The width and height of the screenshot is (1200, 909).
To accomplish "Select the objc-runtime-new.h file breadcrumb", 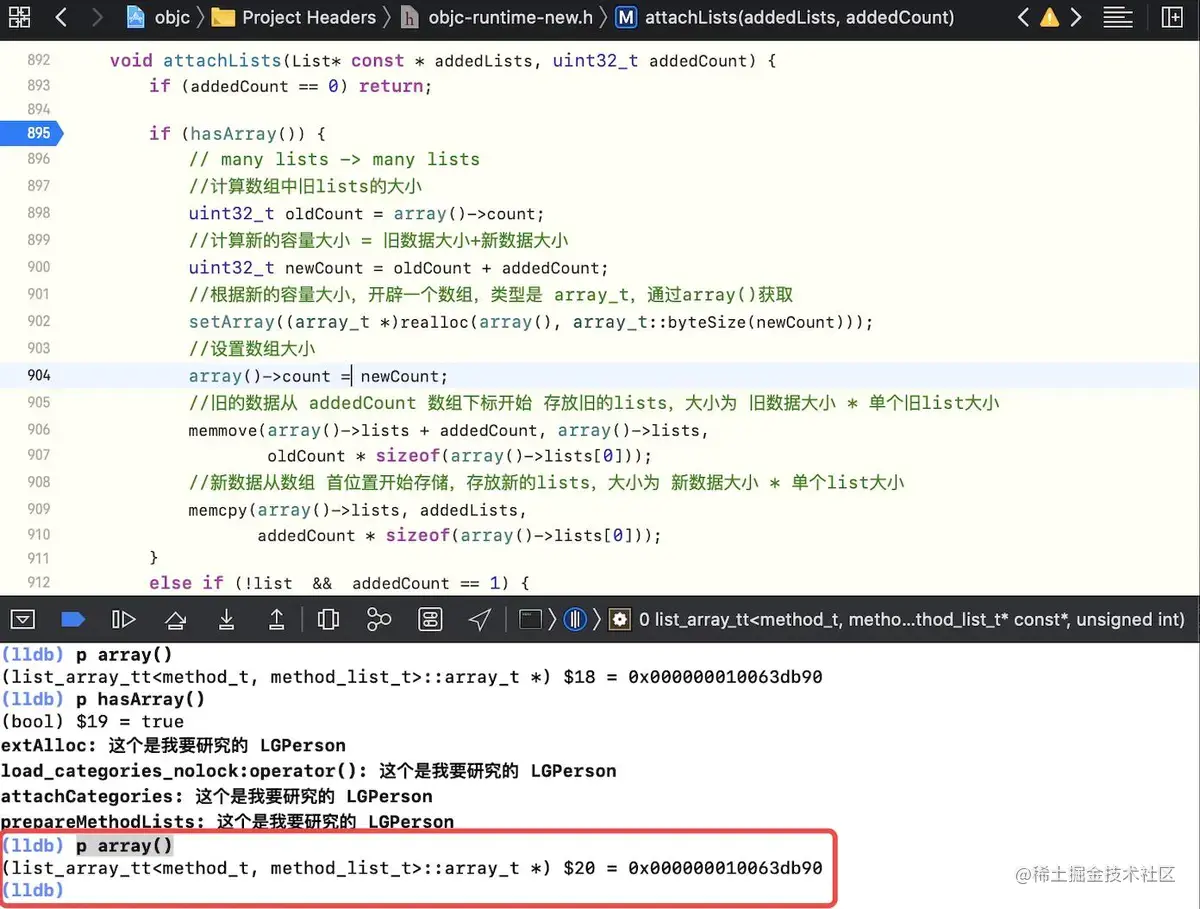I will tap(496, 17).
